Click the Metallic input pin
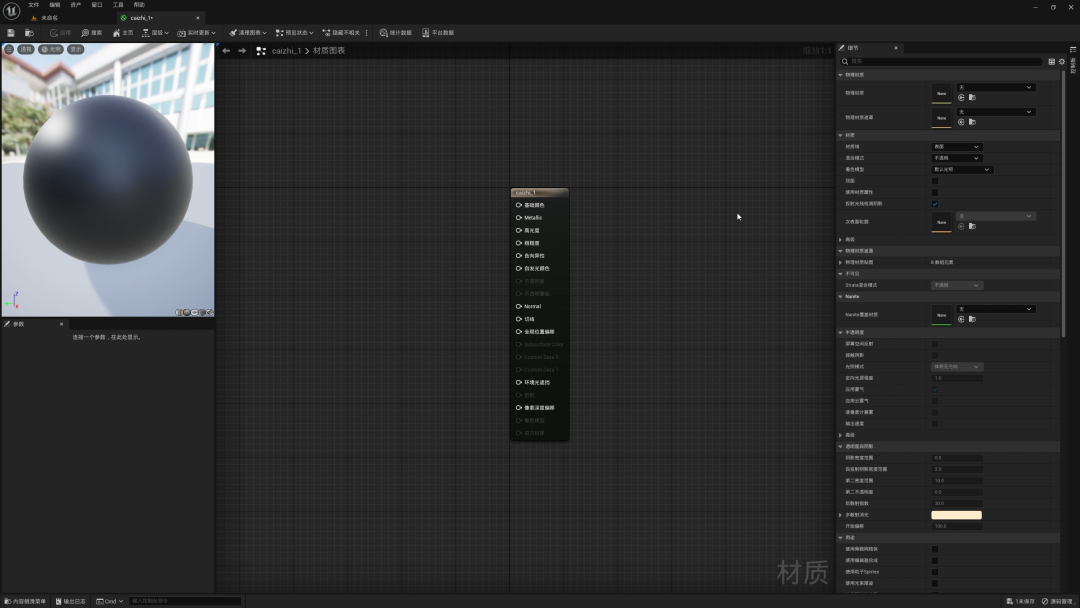This screenshot has height=608, width=1080. tap(519, 218)
